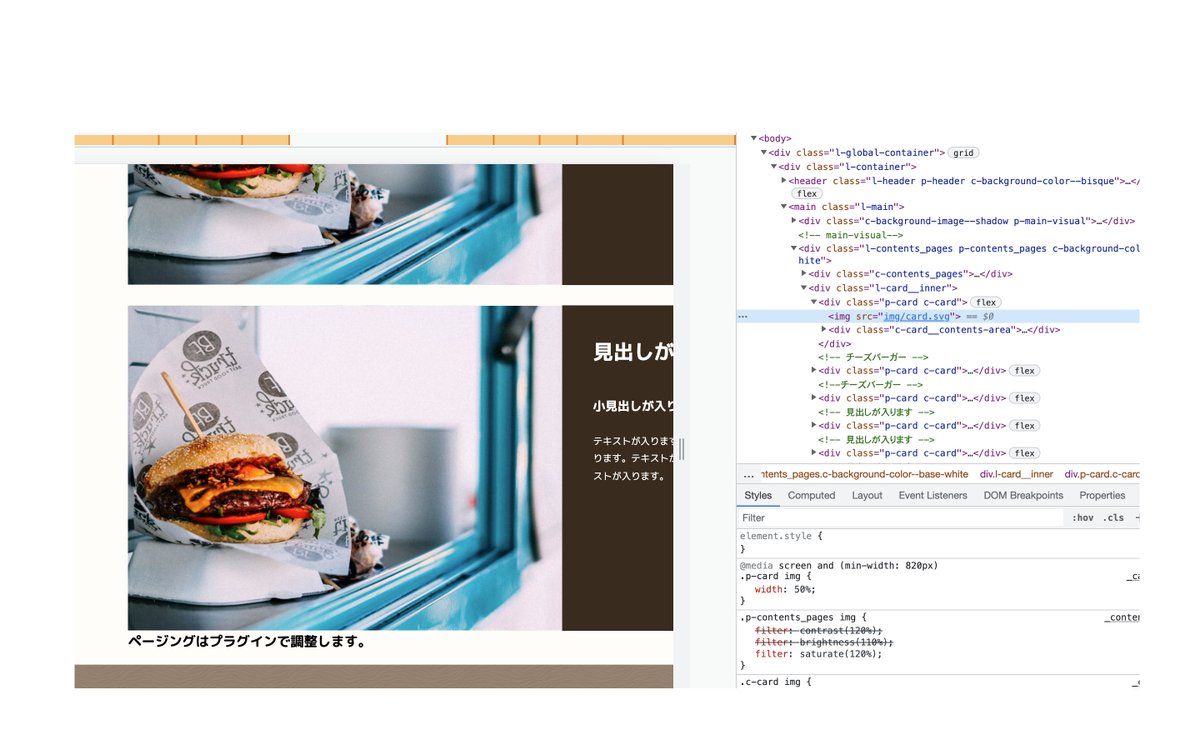
Task: Select the div.l-card__inner breadcrumb
Action: point(1016,475)
